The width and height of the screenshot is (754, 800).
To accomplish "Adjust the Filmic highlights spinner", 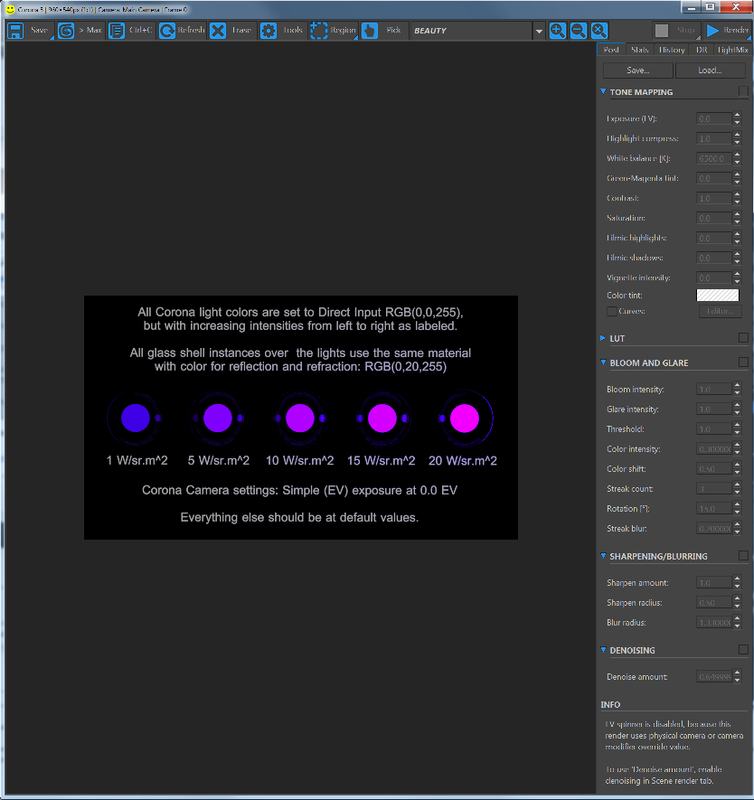I will 737,238.
